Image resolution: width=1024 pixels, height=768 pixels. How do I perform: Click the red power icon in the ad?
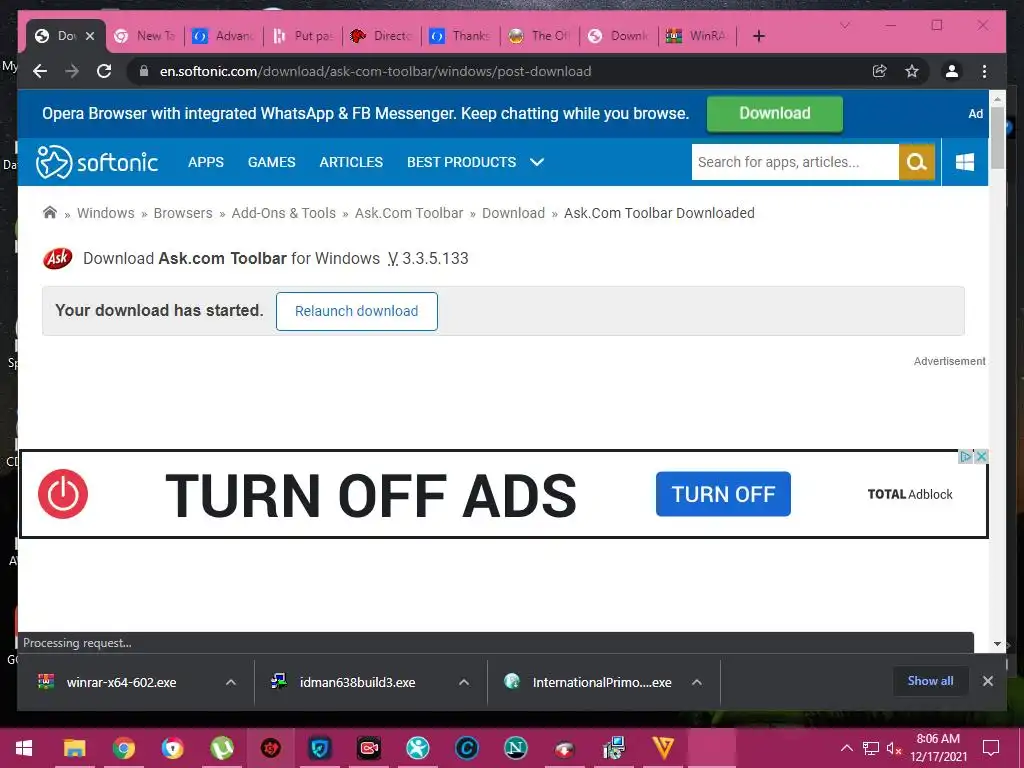[x=63, y=494]
